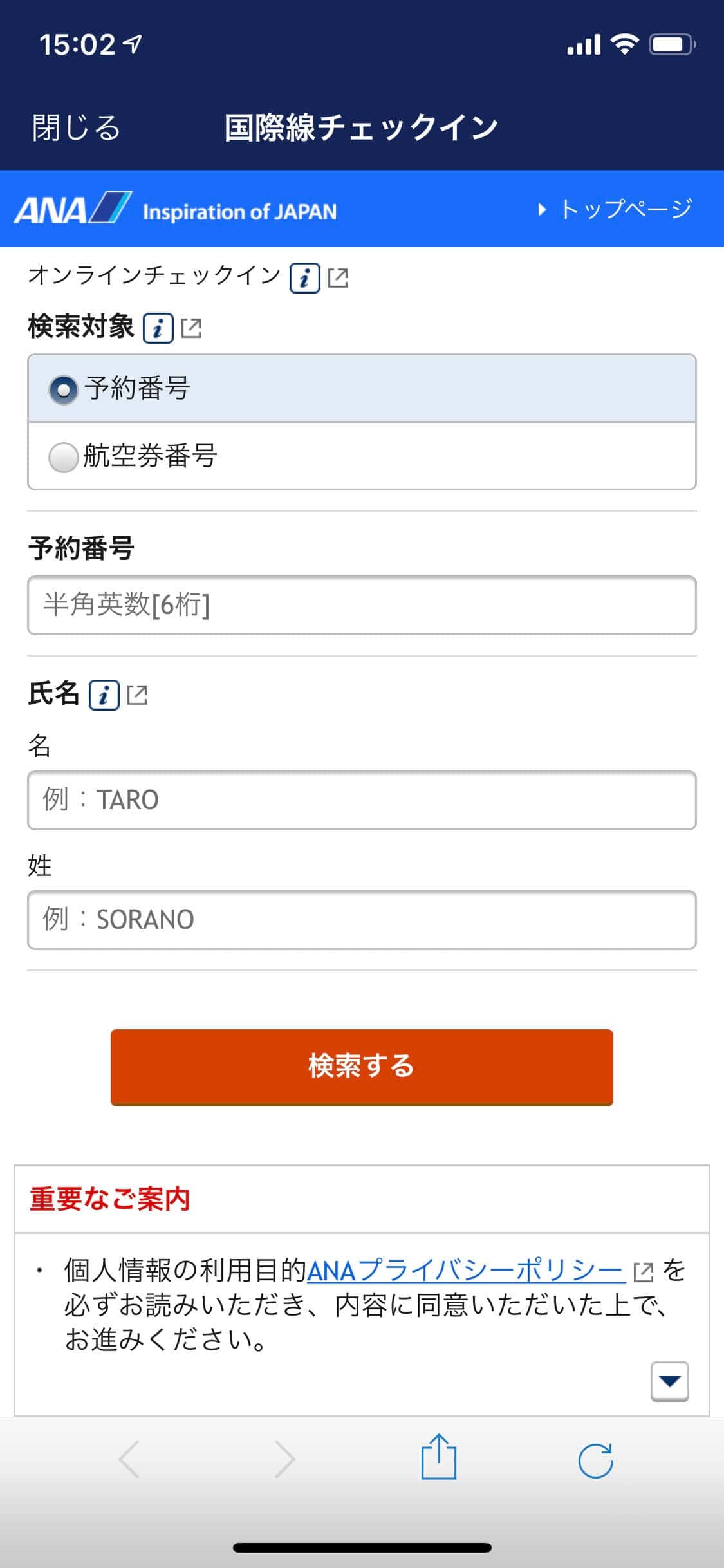Open external link icon next to 検索対象
This screenshot has width=724, height=1568.
point(191,328)
